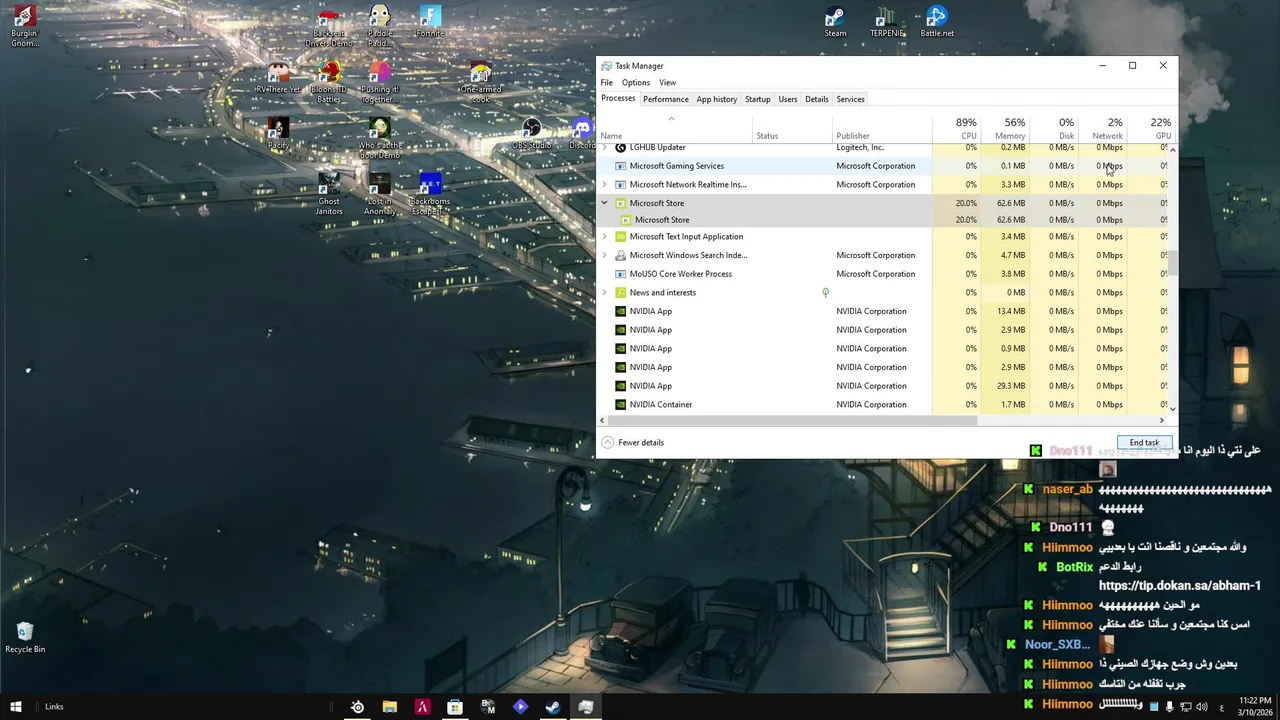
Task: Select the MoUSO Core Worker Process row
Action: point(883,274)
